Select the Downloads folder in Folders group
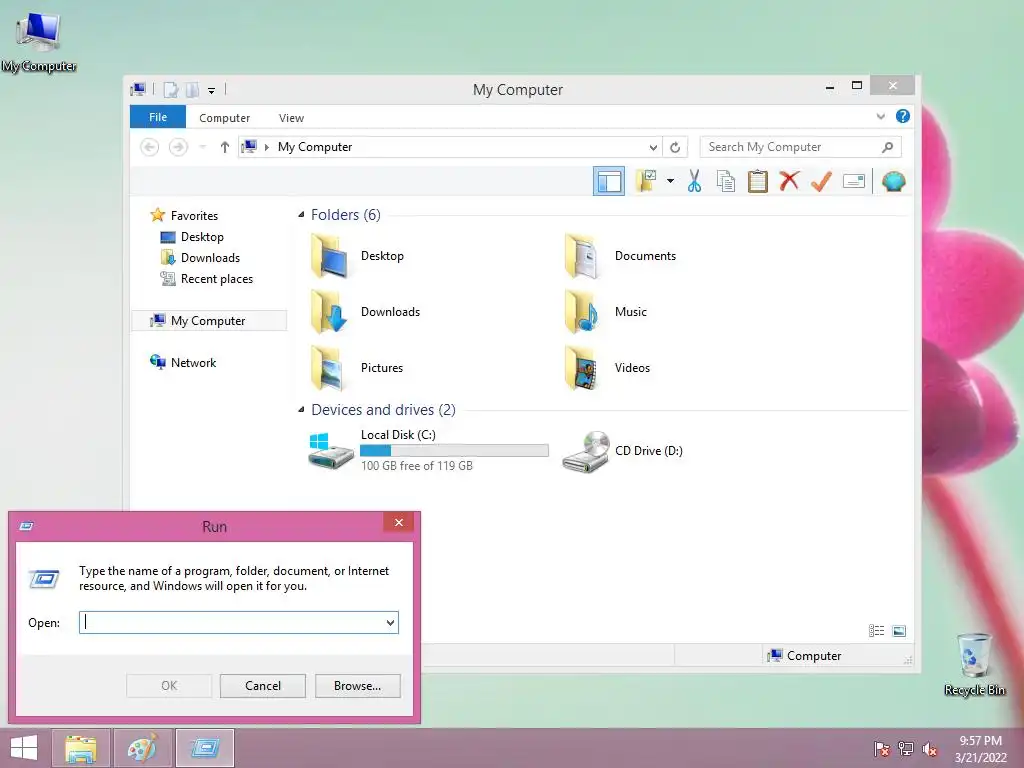Image resolution: width=1024 pixels, height=768 pixels. [364, 312]
